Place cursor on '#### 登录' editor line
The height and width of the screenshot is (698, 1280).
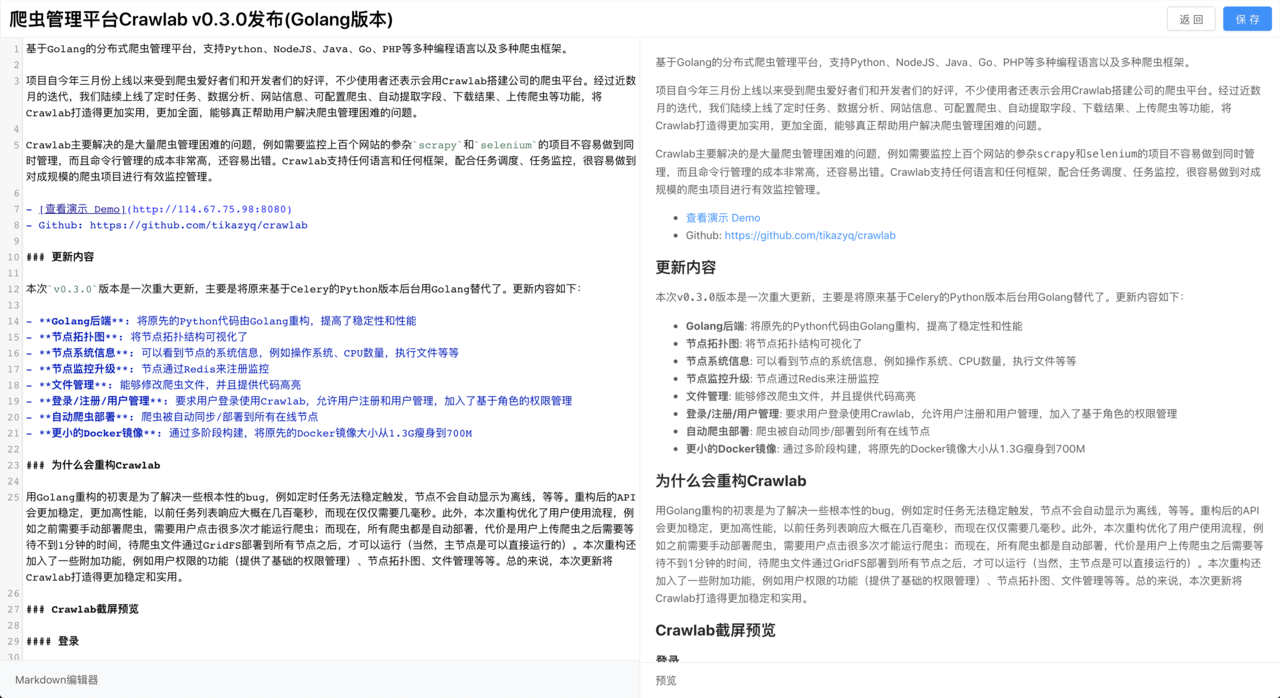tap(53, 641)
